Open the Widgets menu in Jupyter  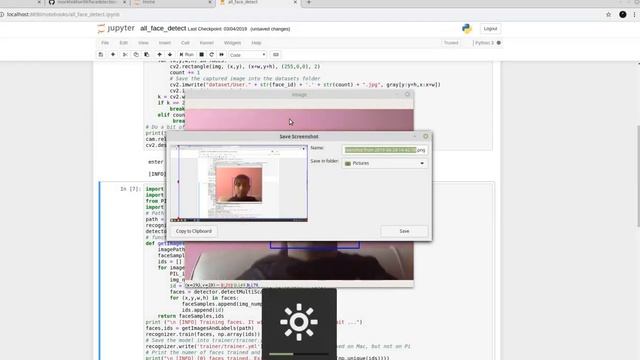(x=232, y=43)
